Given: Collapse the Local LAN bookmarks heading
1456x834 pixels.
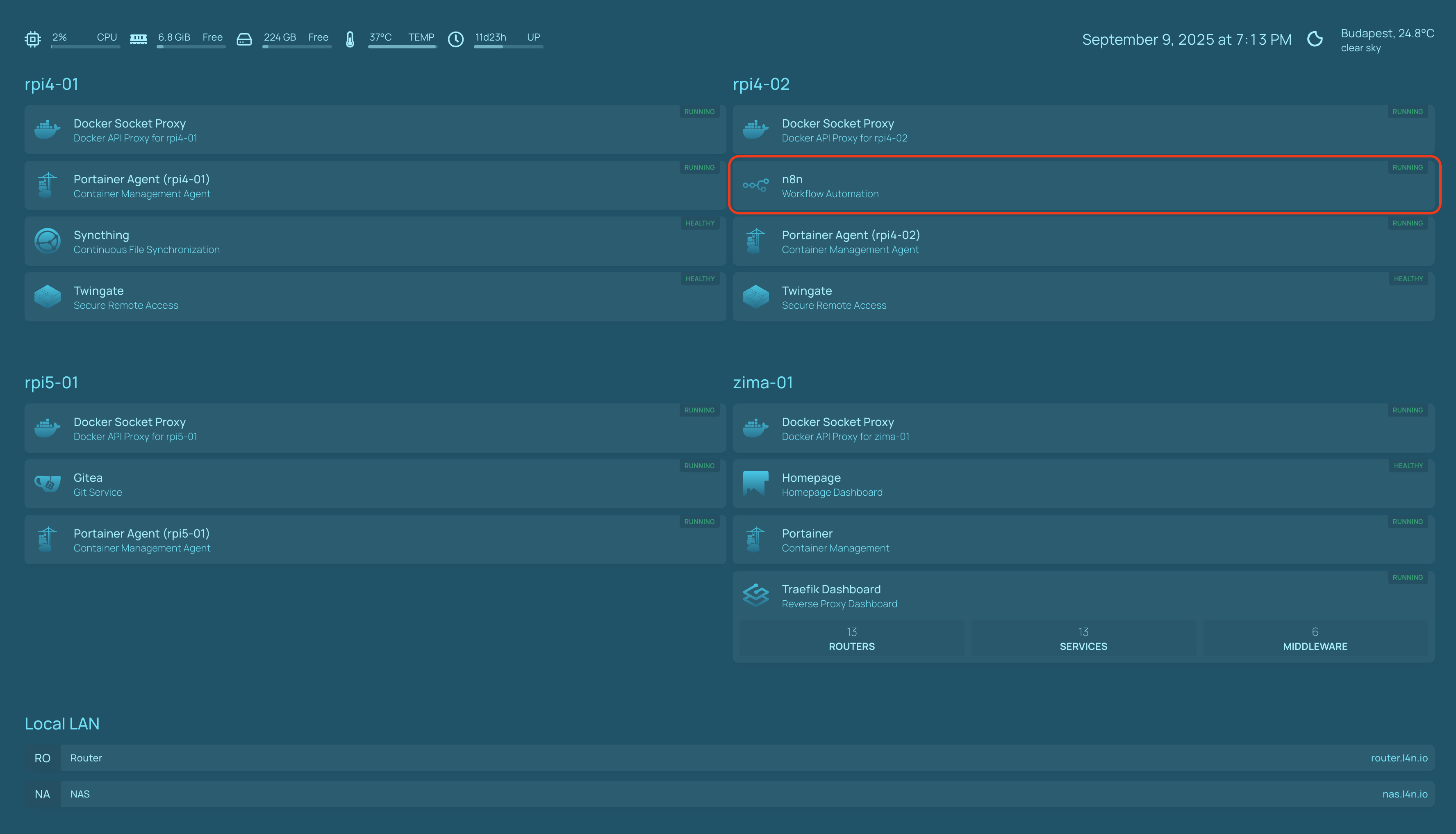Looking at the screenshot, I should [62, 724].
